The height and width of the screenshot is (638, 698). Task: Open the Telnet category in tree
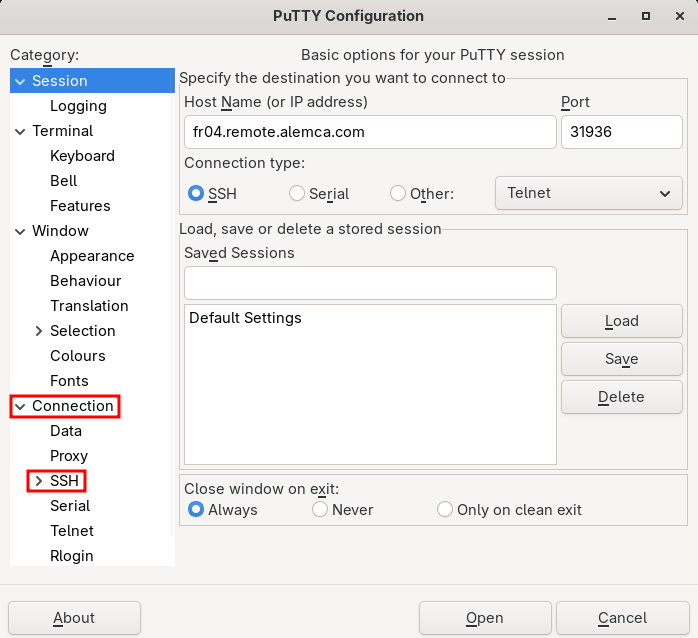[72, 531]
